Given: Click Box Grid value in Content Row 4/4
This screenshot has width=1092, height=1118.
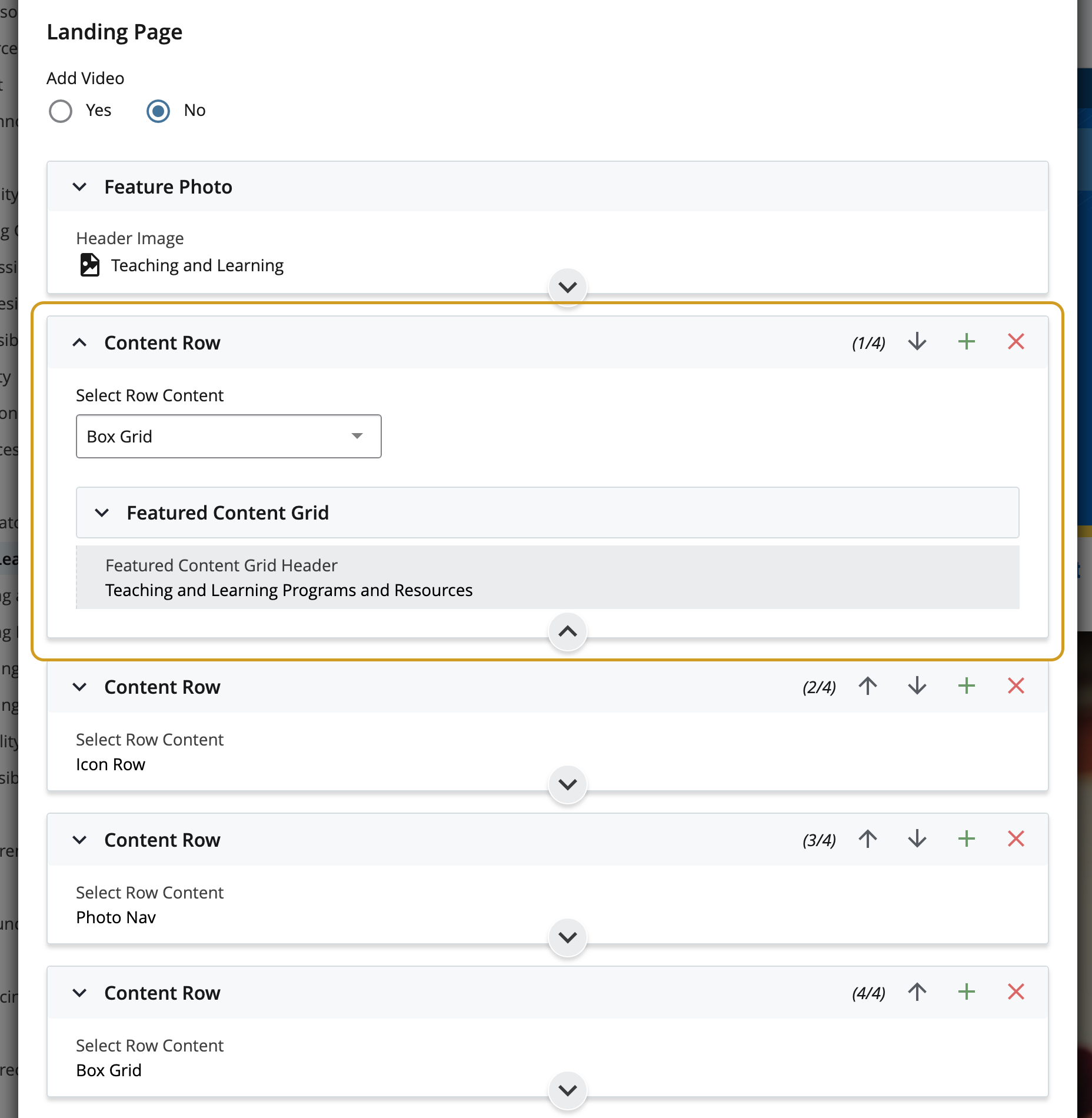Looking at the screenshot, I should (109, 1070).
